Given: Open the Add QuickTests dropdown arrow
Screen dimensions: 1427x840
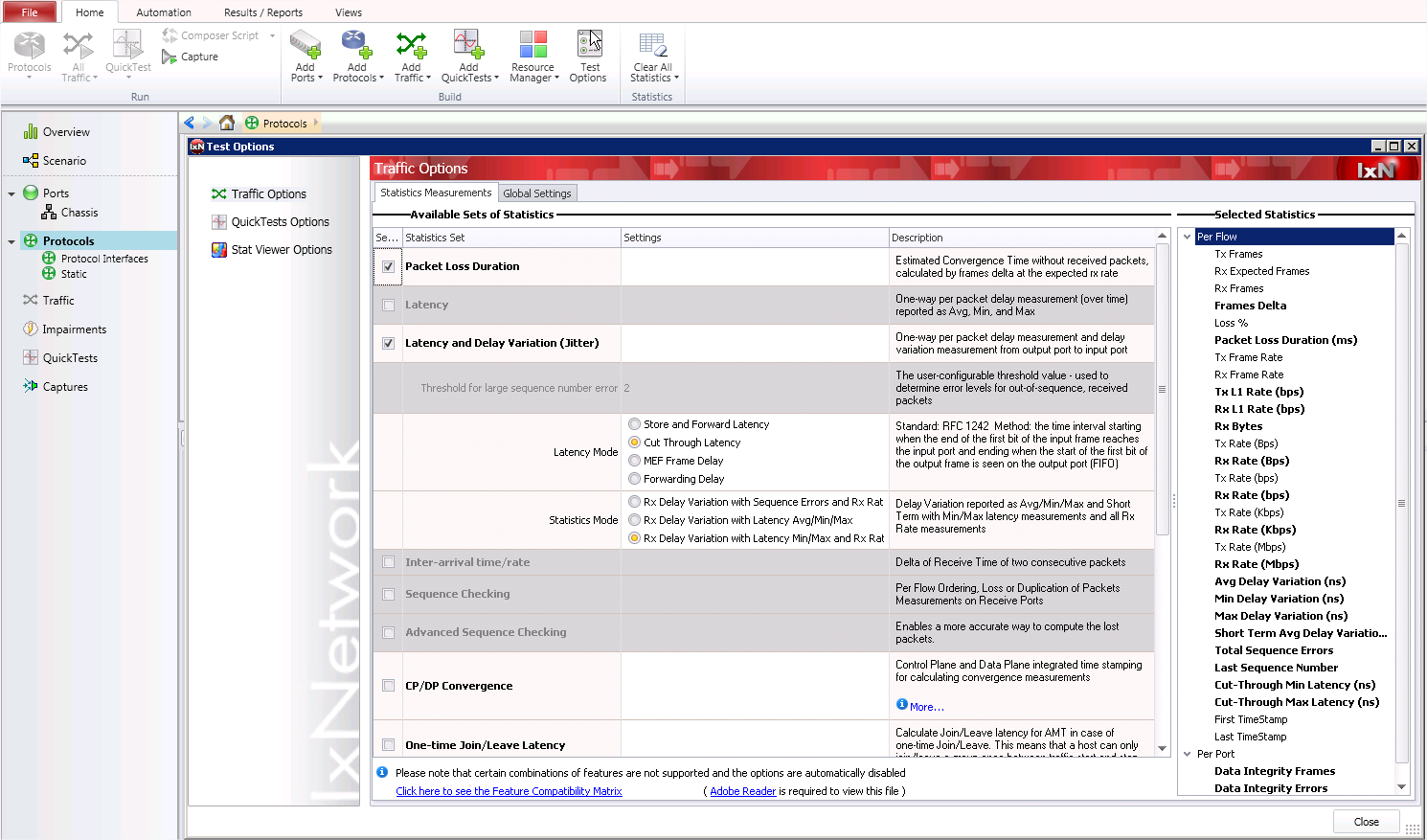Looking at the screenshot, I should 496,79.
